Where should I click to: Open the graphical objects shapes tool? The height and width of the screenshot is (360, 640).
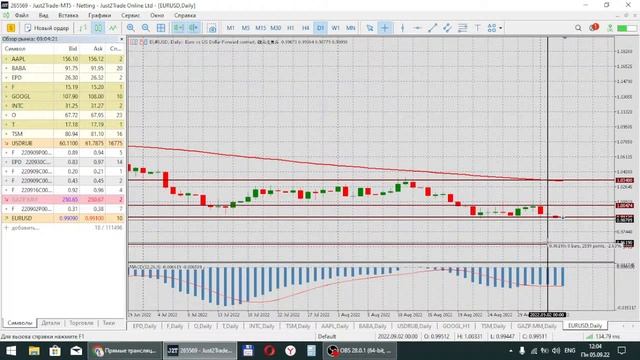[x=492, y=28]
